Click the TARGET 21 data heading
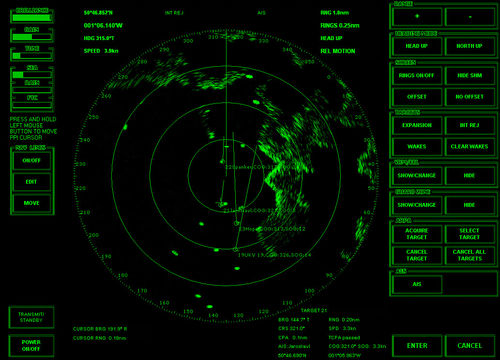Image resolution: width=500 pixels, height=360 pixels. pyautogui.click(x=314, y=311)
